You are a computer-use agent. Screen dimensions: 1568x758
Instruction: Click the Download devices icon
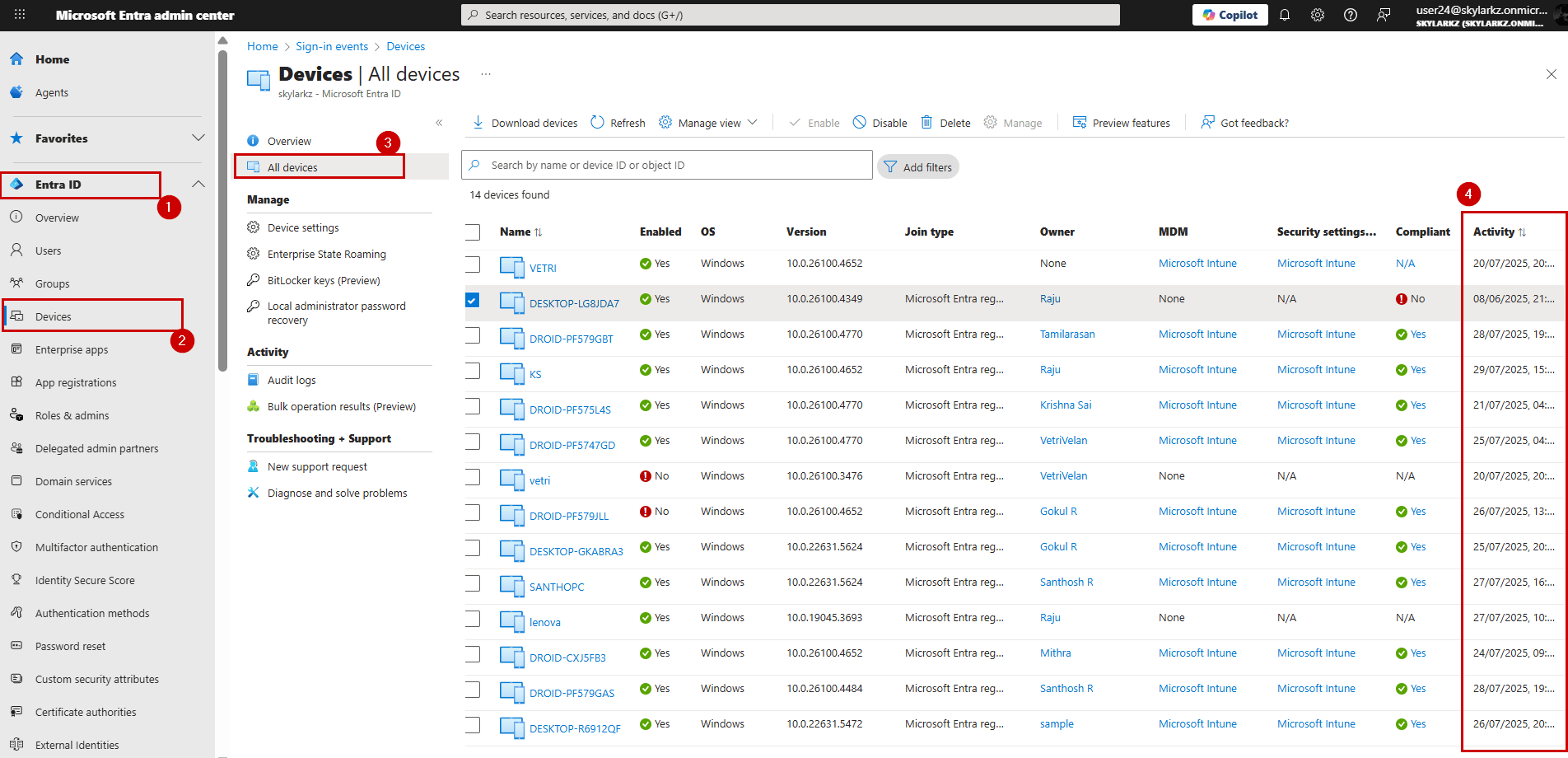point(478,122)
